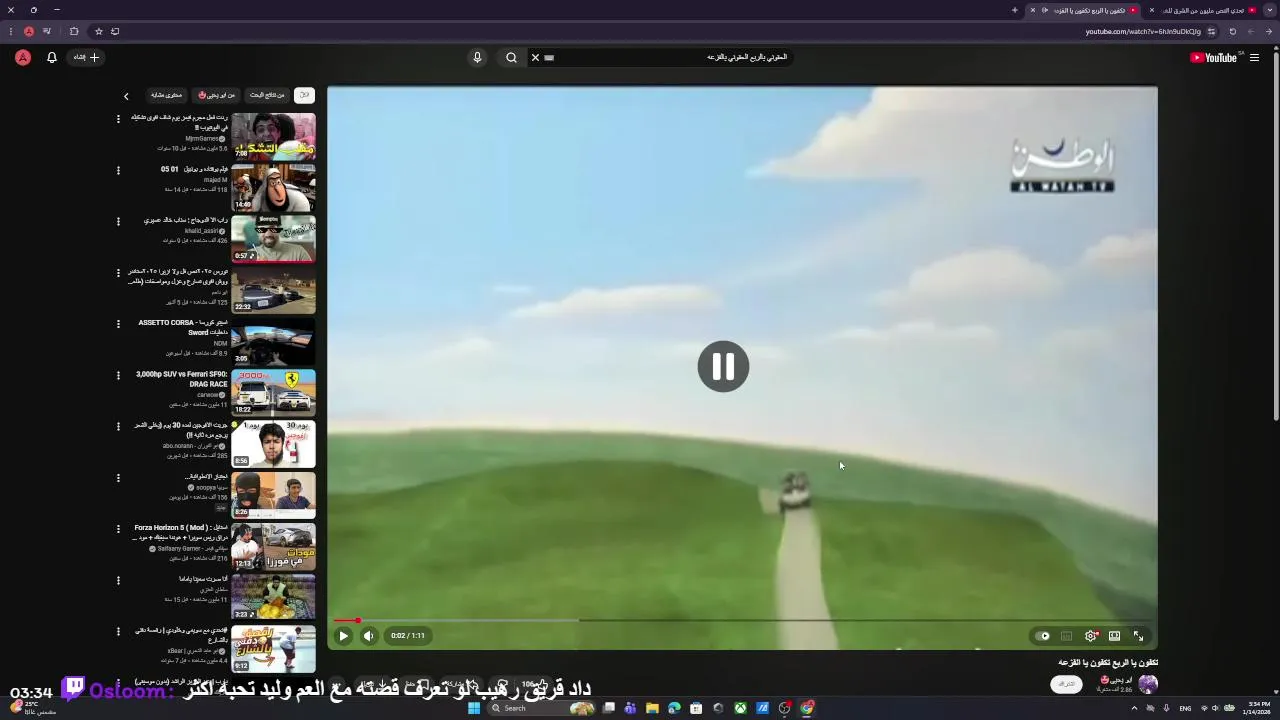Reload the page with the browser refresh button
The height and width of the screenshot is (720, 1280).
tap(1232, 31)
